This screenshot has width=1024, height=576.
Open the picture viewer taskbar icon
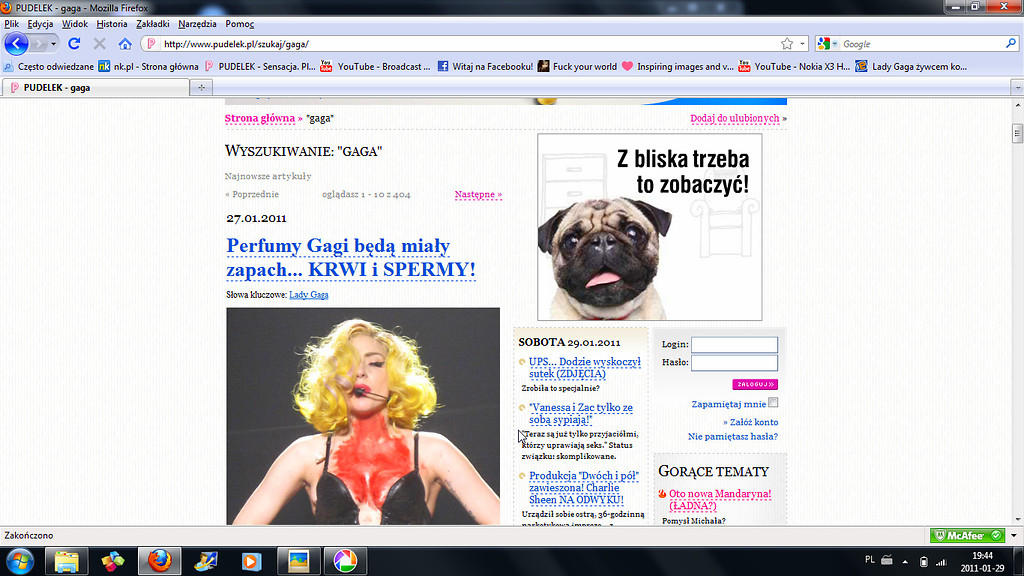(298, 561)
